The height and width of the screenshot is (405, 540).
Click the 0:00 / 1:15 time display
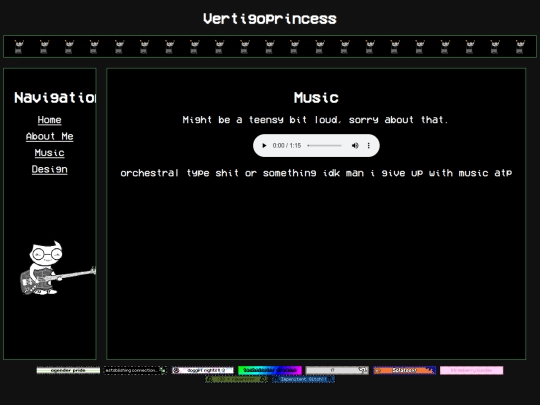click(x=287, y=145)
